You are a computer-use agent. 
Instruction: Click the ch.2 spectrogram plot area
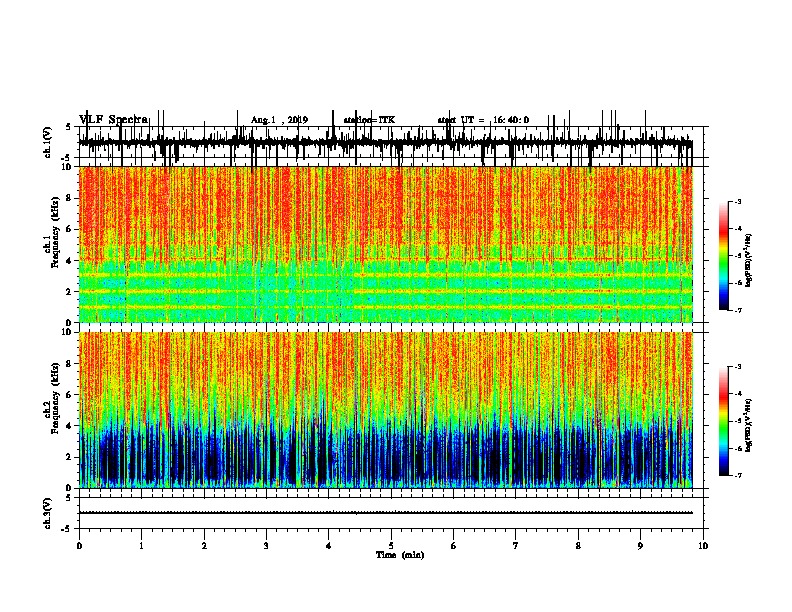coord(386,410)
